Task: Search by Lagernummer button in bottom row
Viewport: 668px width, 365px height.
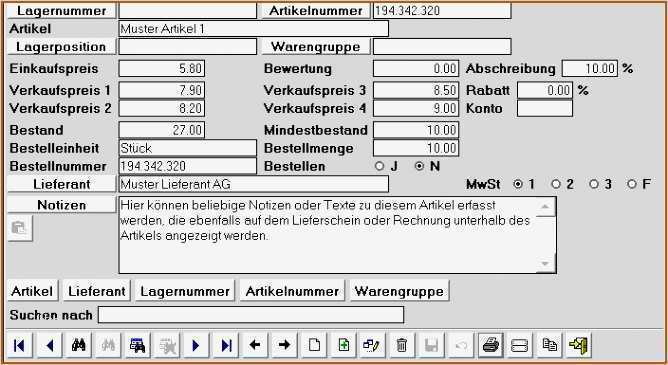Action: [x=185, y=291]
